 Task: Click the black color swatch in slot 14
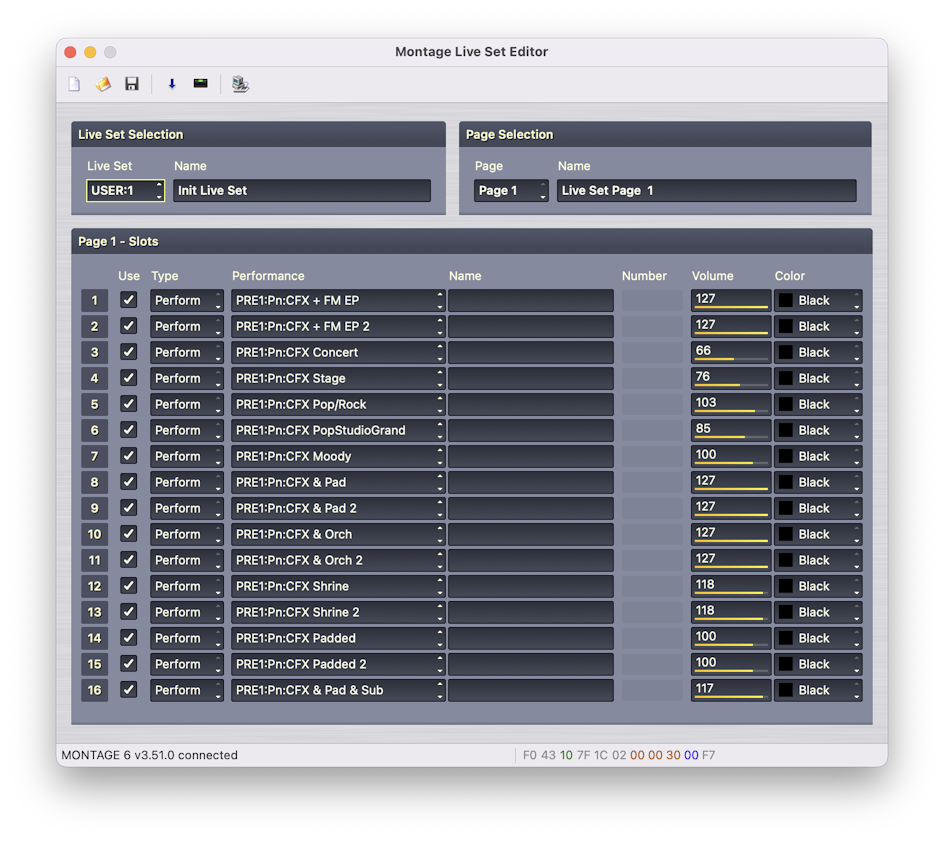pyautogui.click(x=786, y=638)
